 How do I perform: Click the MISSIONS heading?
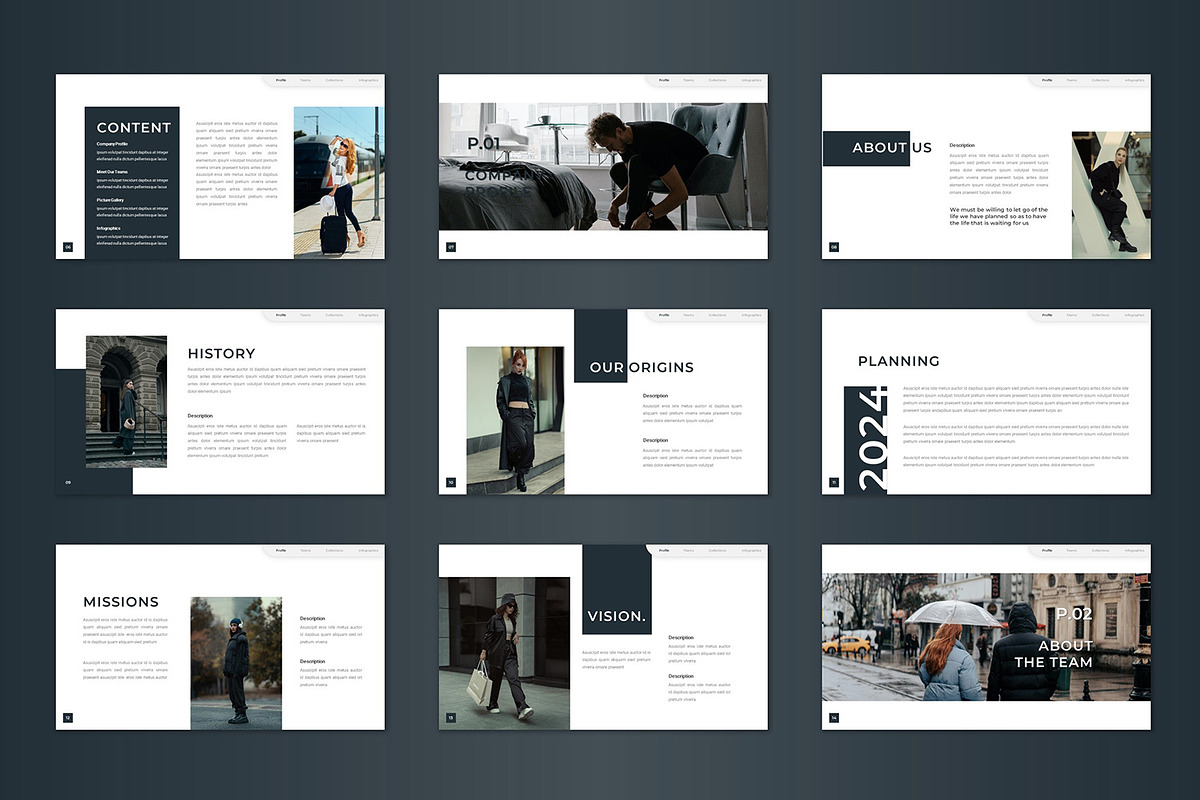(121, 602)
